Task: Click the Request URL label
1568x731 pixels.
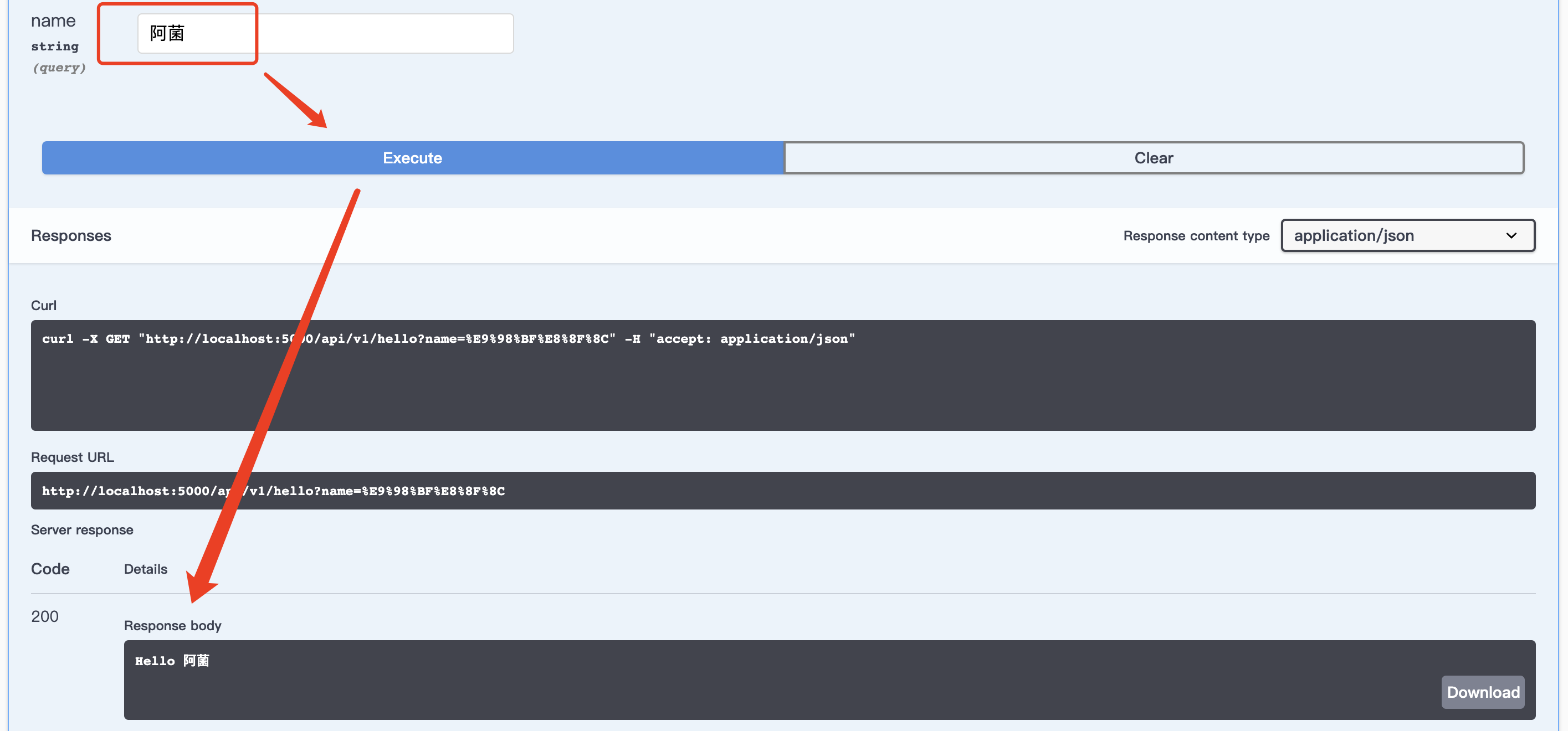Action: [x=73, y=457]
